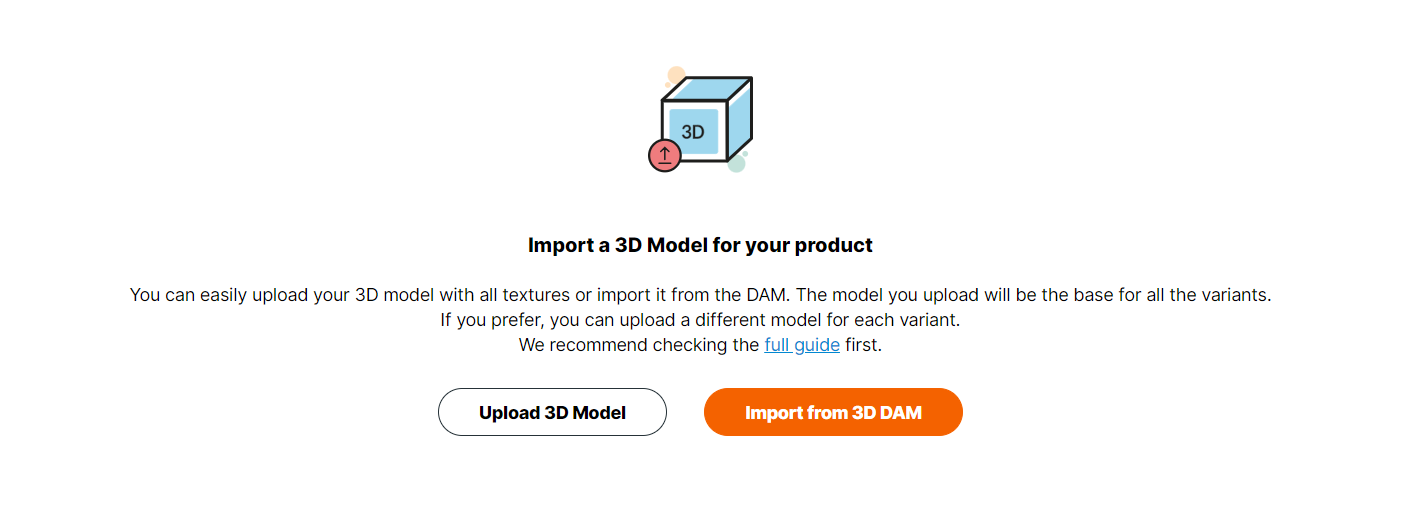Select the blue "3D" label on cube
Screen dimensions: 1417x517
tap(693, 132)
